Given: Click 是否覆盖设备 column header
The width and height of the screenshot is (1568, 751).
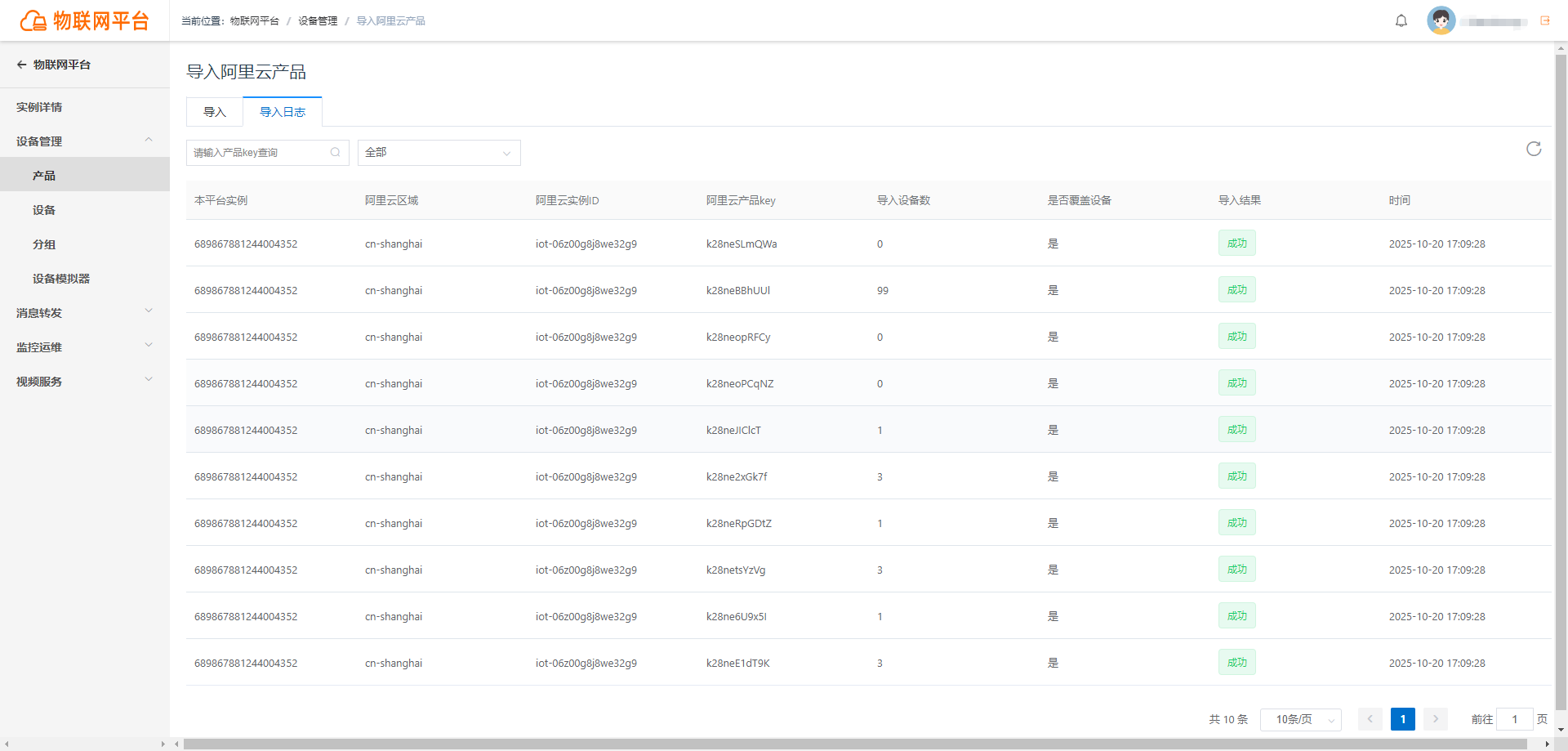Looking at the screenshot, I should (1079, 200).
